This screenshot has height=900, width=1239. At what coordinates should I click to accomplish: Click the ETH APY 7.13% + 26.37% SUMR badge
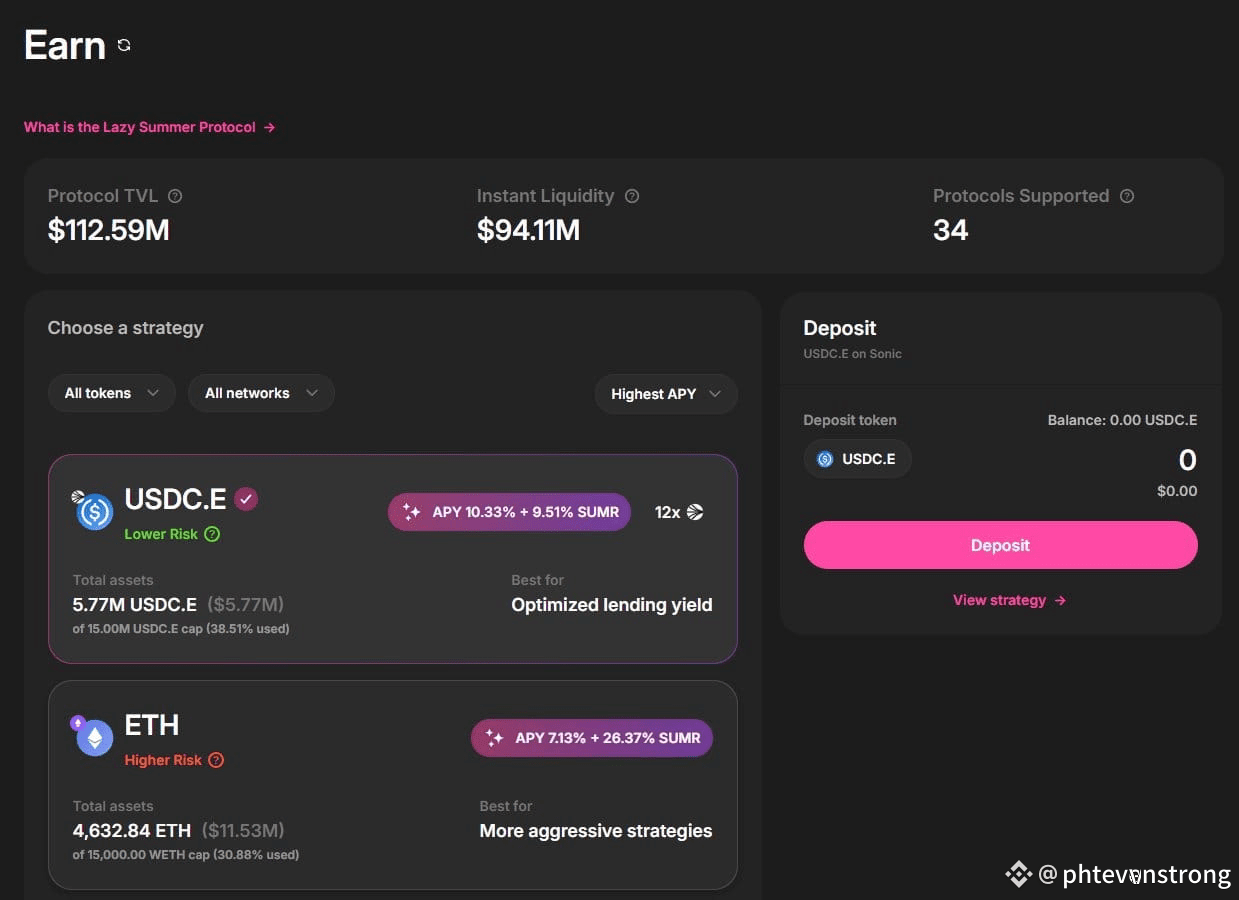(x=592, y=738)
